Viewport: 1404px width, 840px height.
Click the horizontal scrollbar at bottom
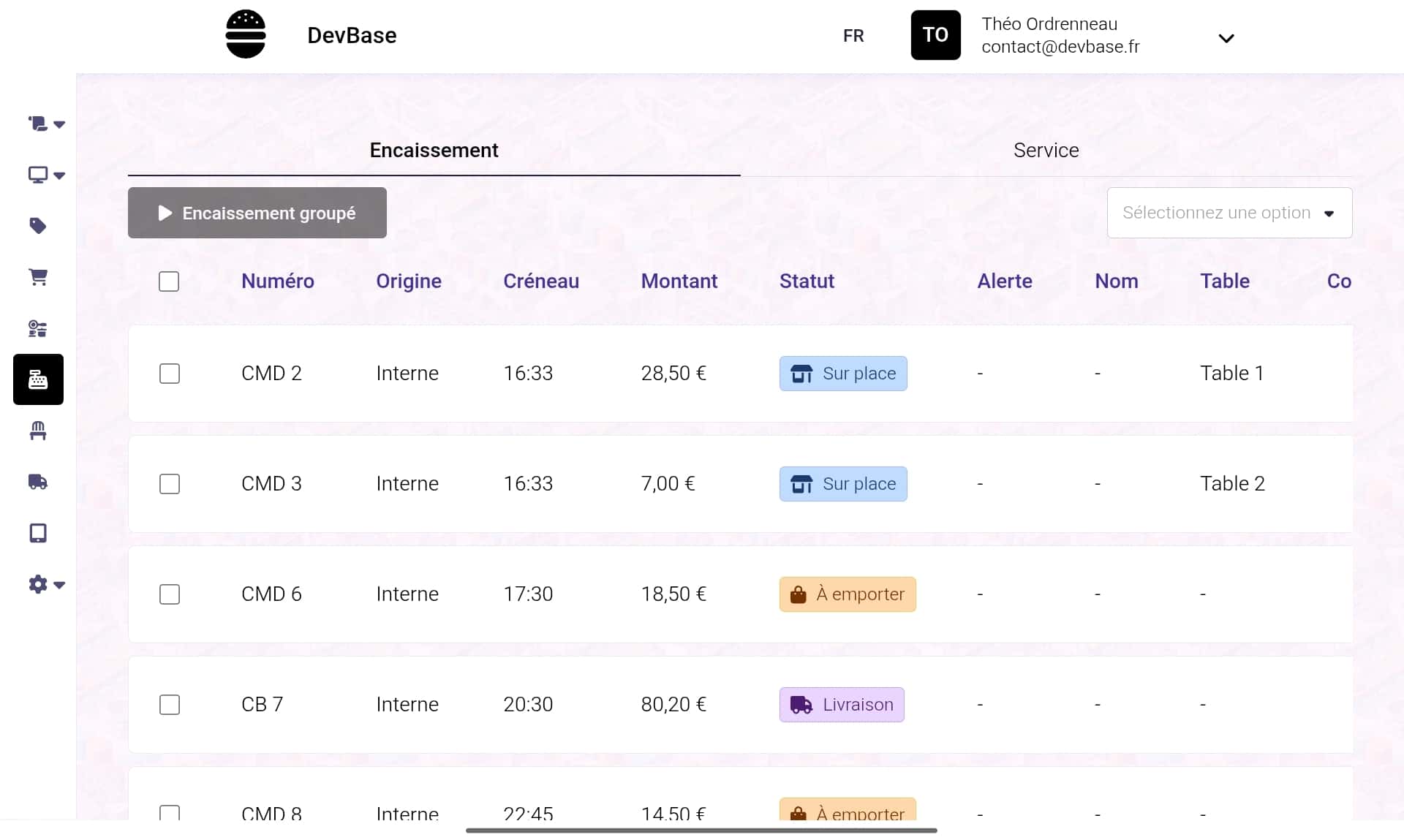(701, 830)
